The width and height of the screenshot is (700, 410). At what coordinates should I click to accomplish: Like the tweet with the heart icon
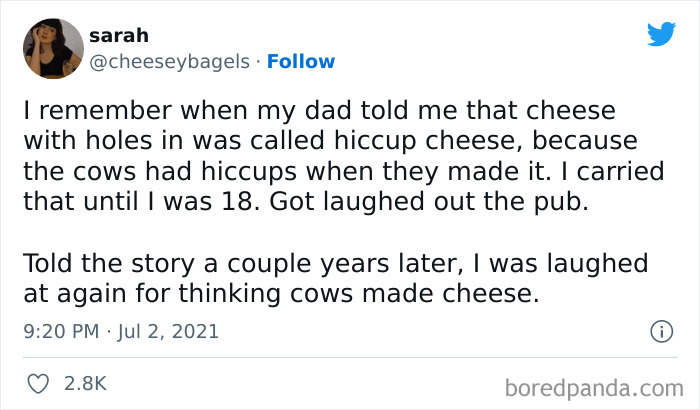[x=38, y=383]
